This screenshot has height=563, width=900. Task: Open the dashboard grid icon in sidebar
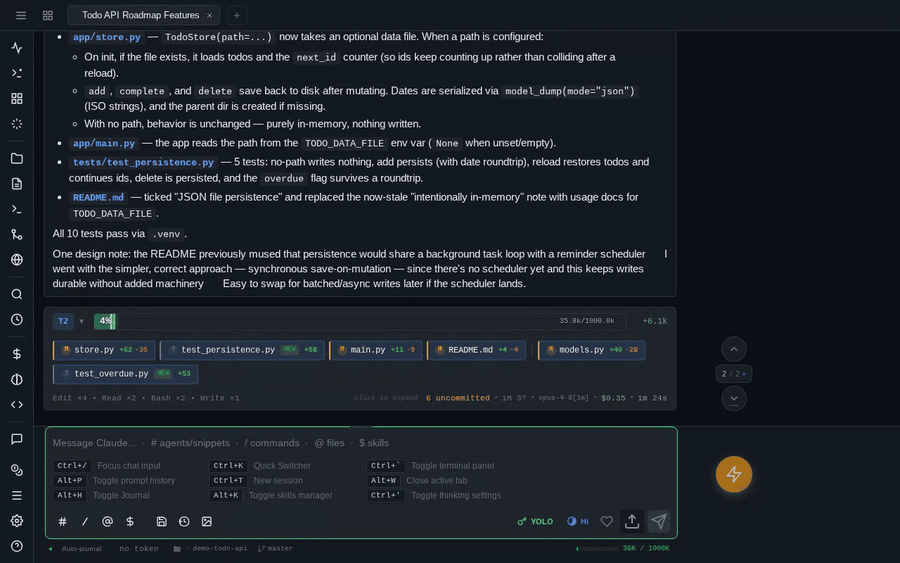click(x=17, y=99)
